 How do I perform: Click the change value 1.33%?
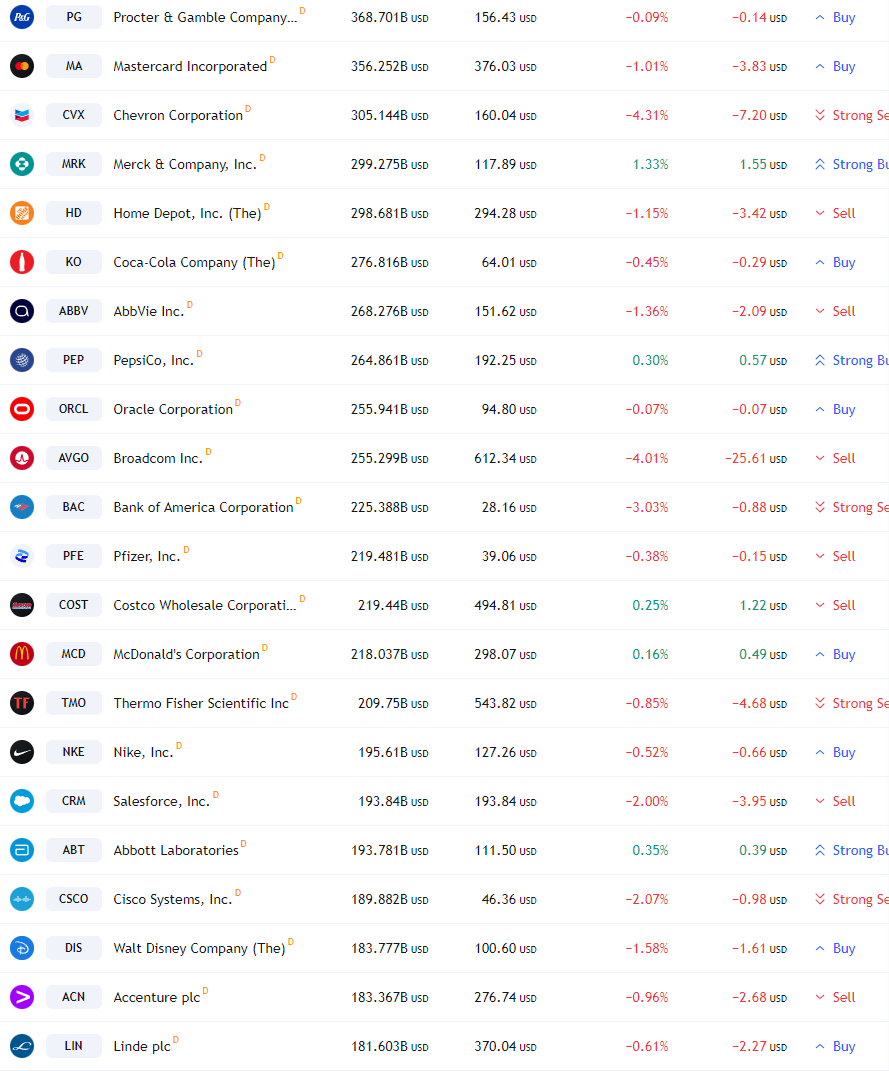point(650,164)
